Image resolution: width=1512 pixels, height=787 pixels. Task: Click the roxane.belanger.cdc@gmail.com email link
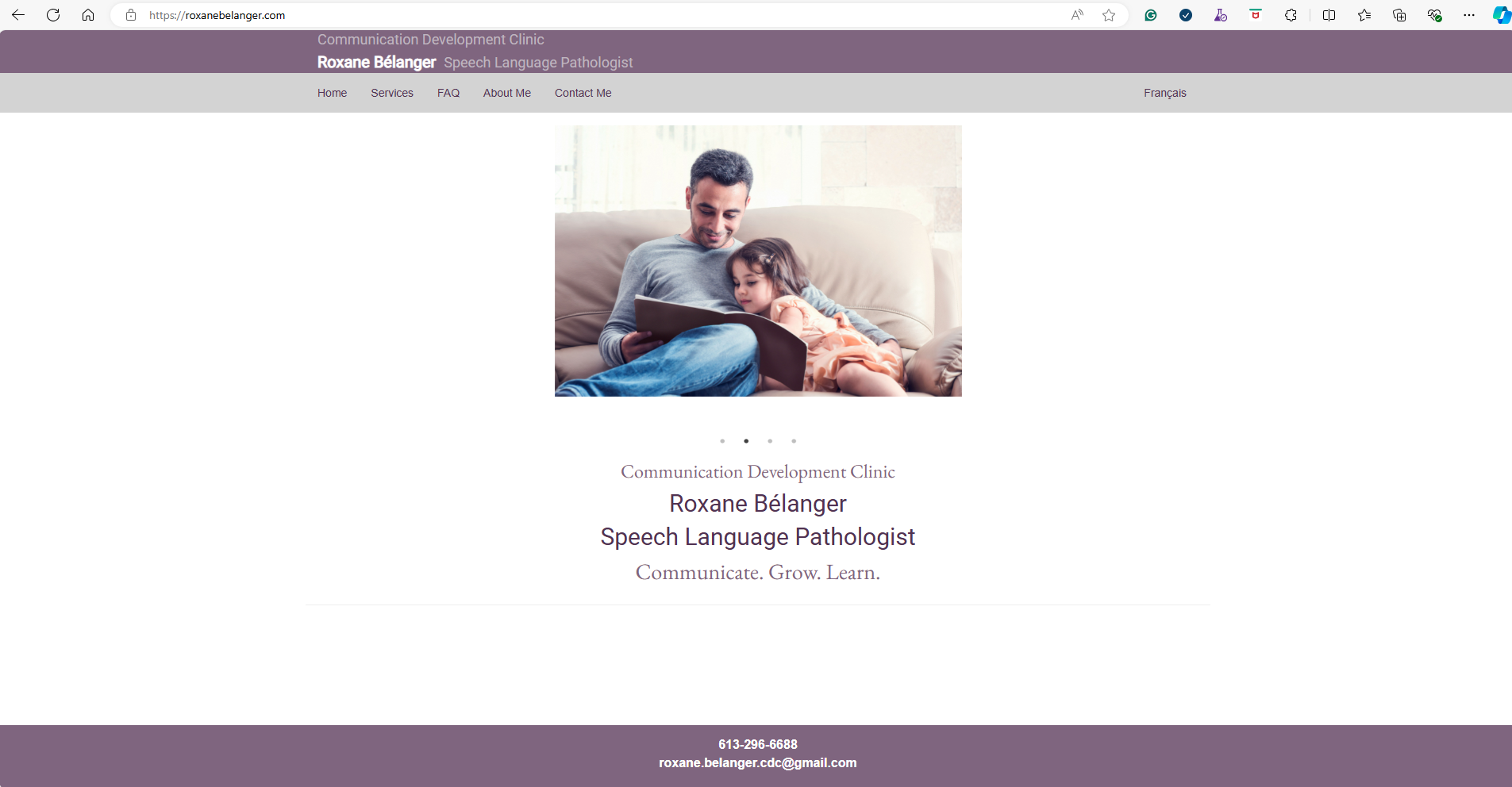758,762
